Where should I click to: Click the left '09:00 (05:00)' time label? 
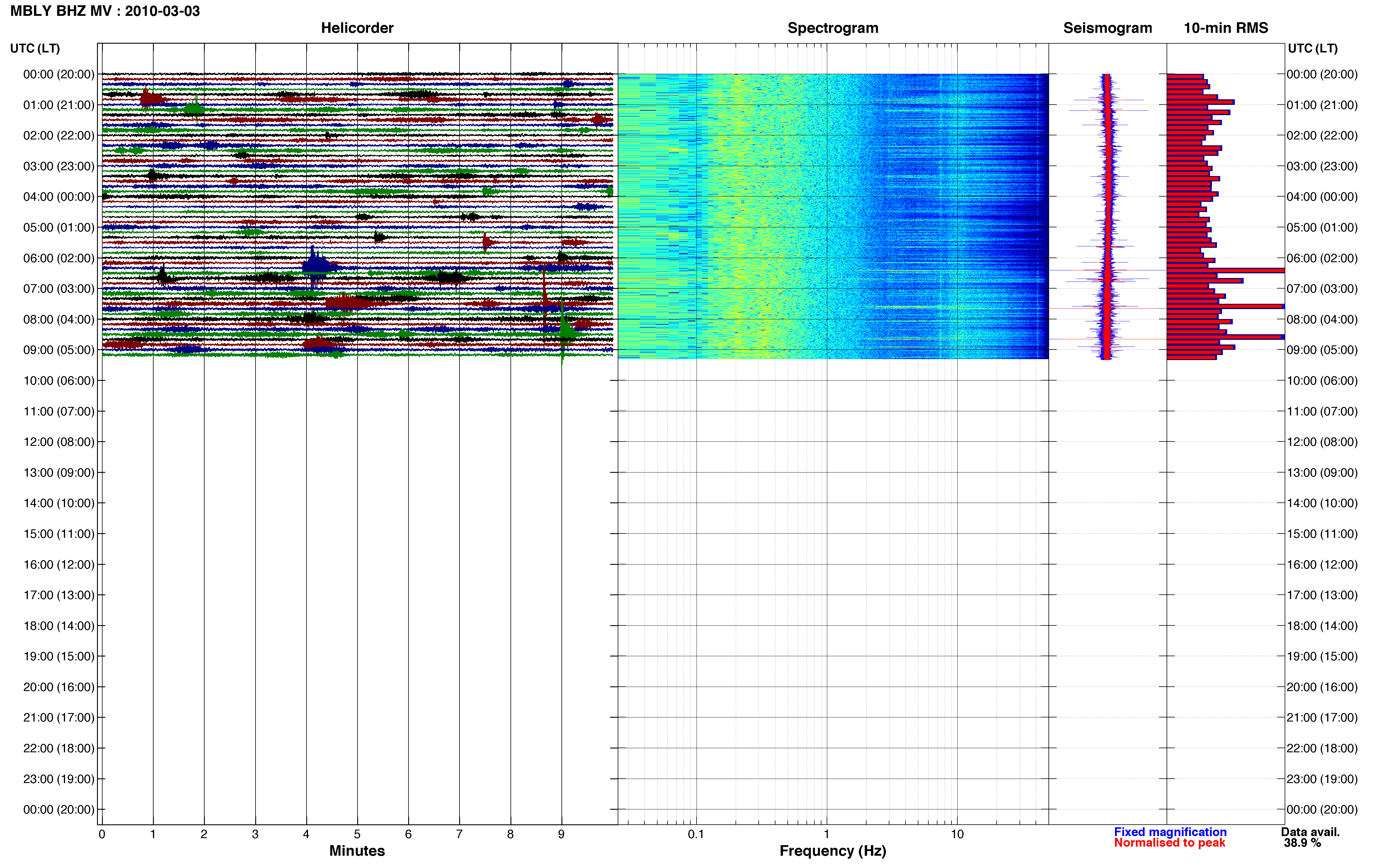click(59, 350)
